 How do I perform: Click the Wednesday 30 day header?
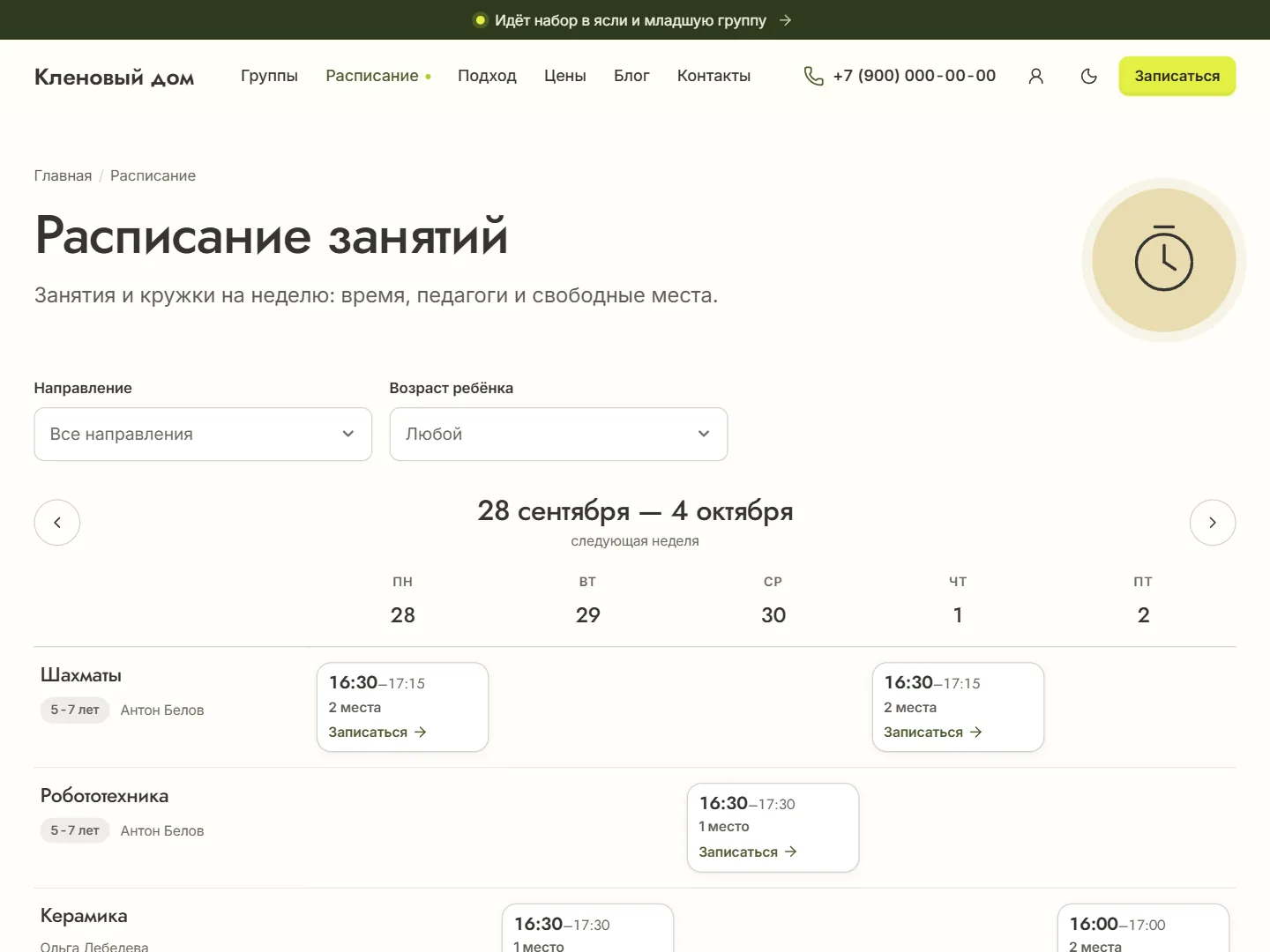point(773,602)
